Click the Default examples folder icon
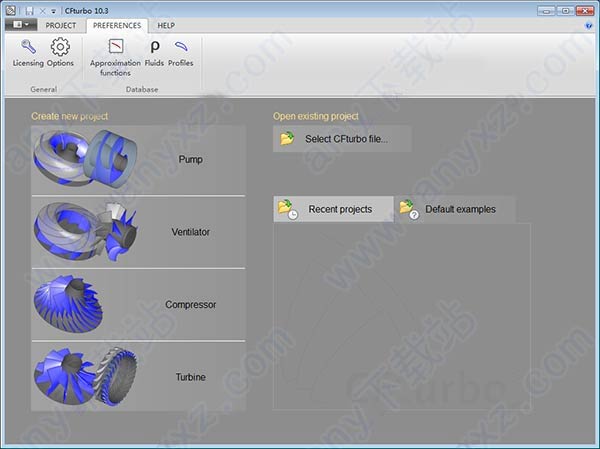The width and height of the screenshot is (600, 449). click(x=409, y=209)
